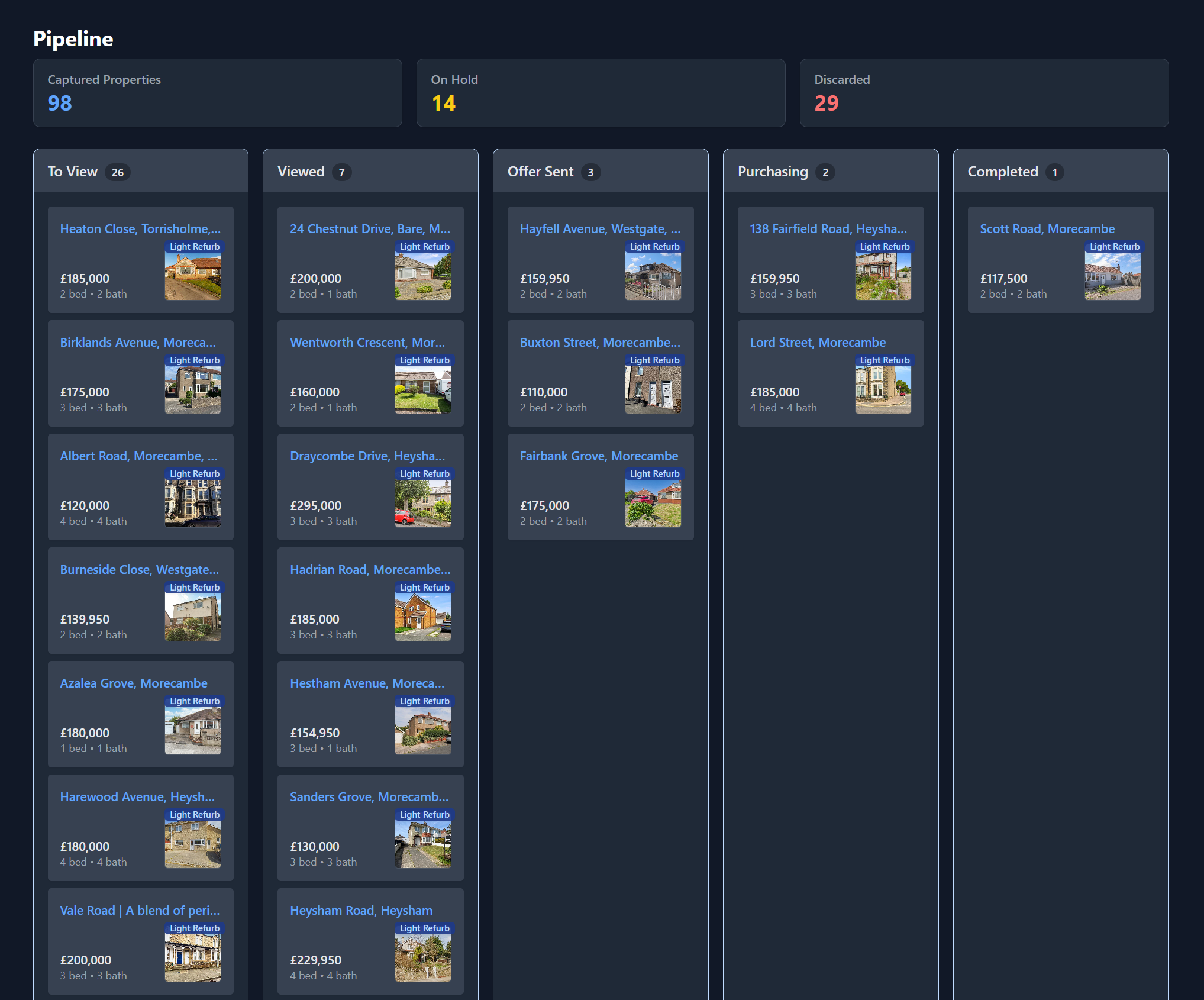Open the Fairbank Grove, Morecambe property
This screenshot has height=1000, width=1204.
point(599,456)
